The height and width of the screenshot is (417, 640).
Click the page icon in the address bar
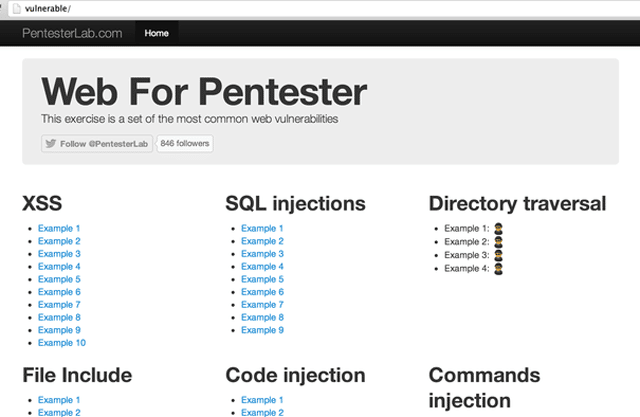tap(17, 8)
